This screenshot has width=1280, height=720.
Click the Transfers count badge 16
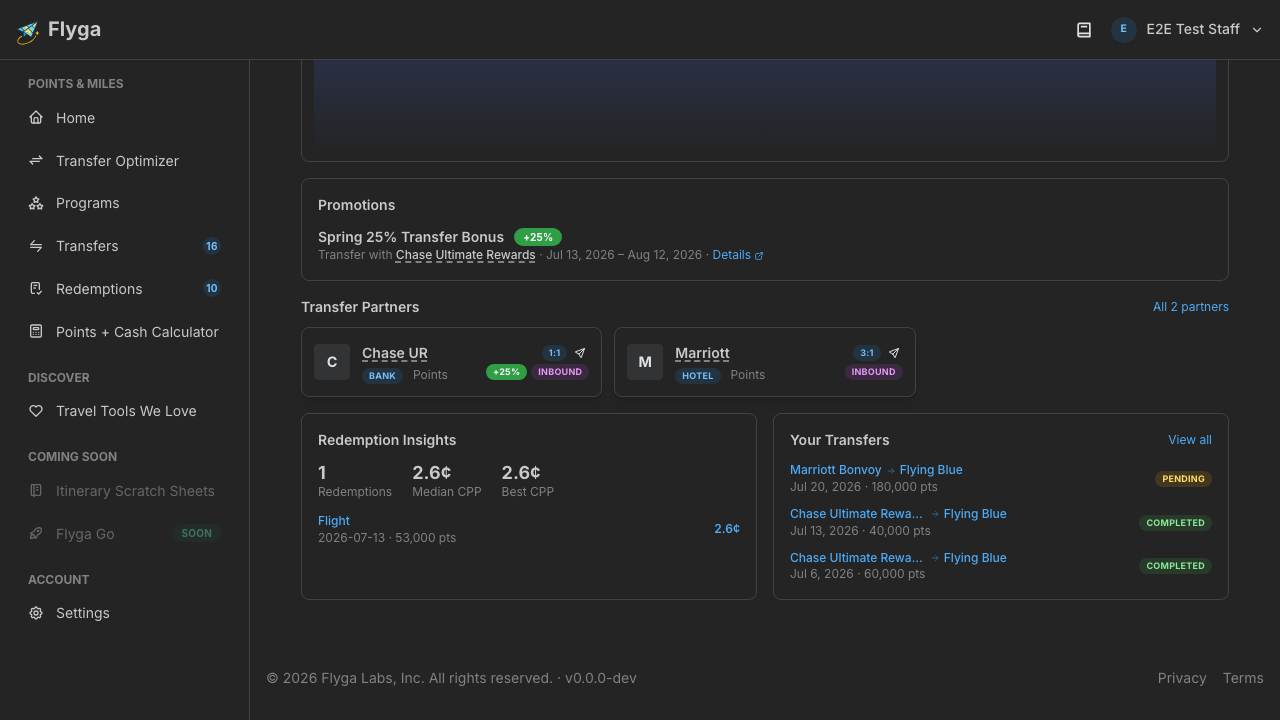tap(212, 246)
